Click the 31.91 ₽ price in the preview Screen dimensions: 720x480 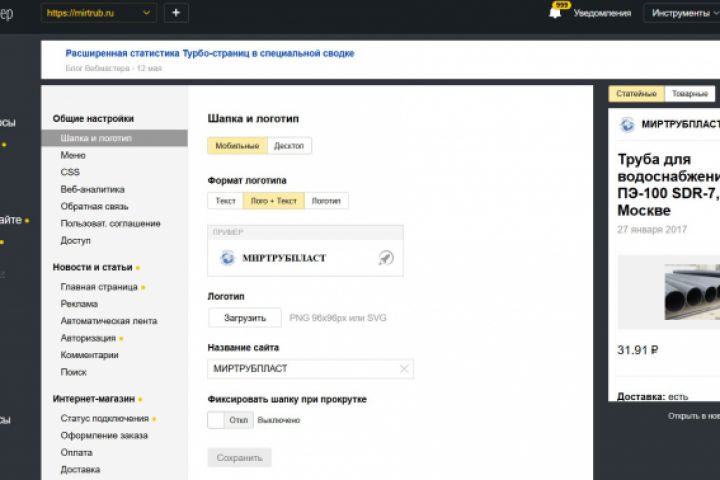(x=637, y=350)
